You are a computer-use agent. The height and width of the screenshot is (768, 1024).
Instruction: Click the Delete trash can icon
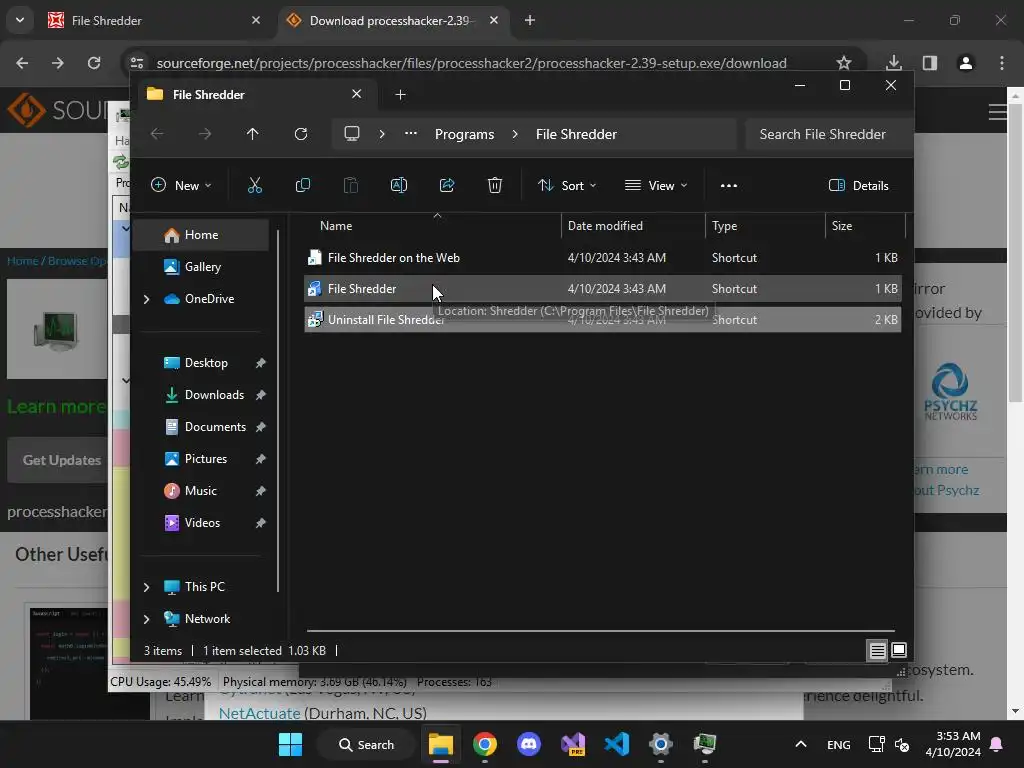(x=495, y=185)
